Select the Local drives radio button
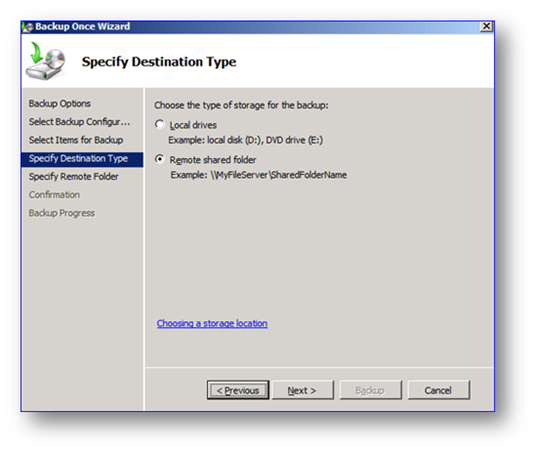536x453 pixels. [160, 125]
